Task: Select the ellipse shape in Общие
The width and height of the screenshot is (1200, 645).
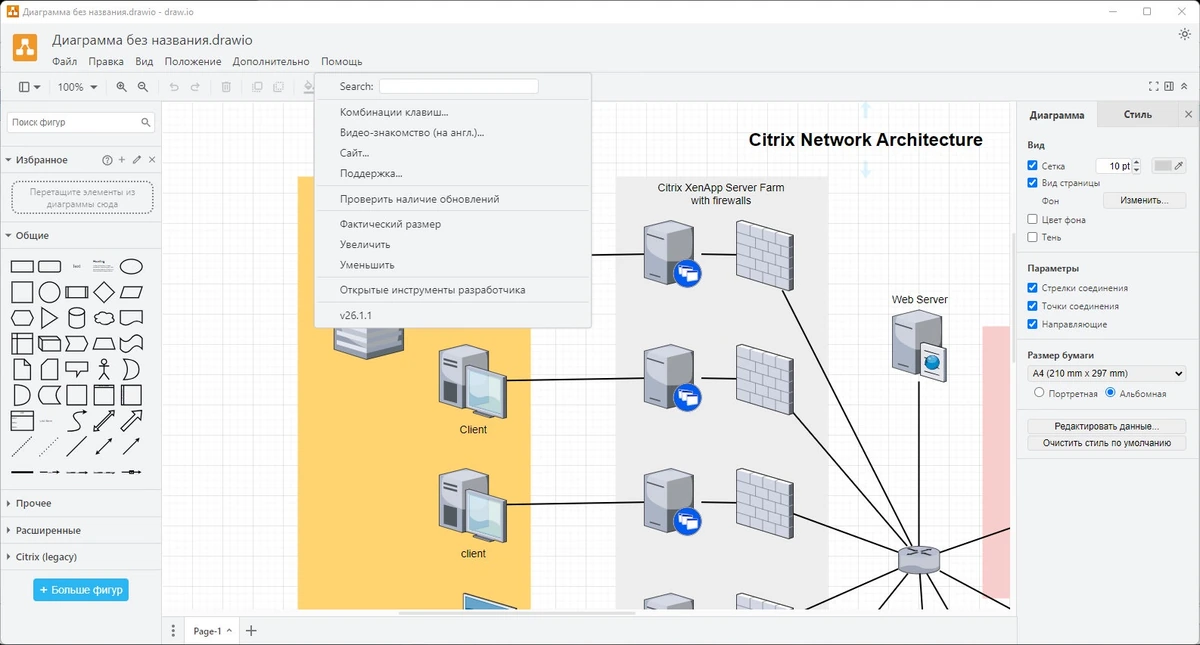Action: coord(131,266)
